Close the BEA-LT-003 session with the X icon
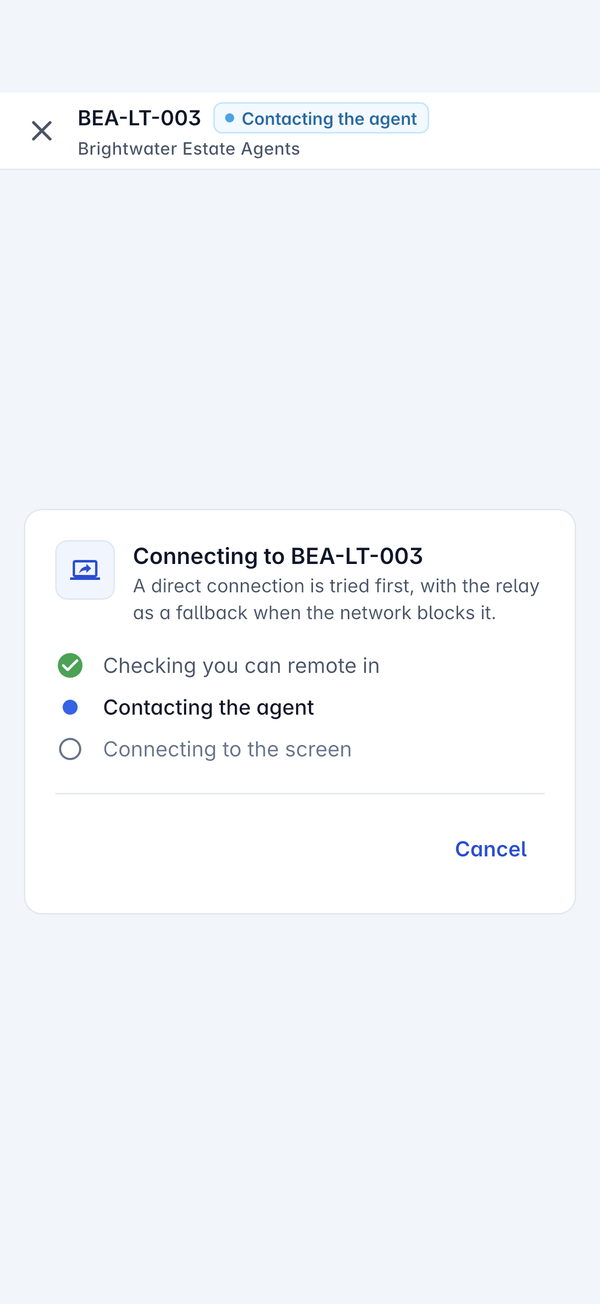This screenshot has width=600, height=1304. point(41,131)
